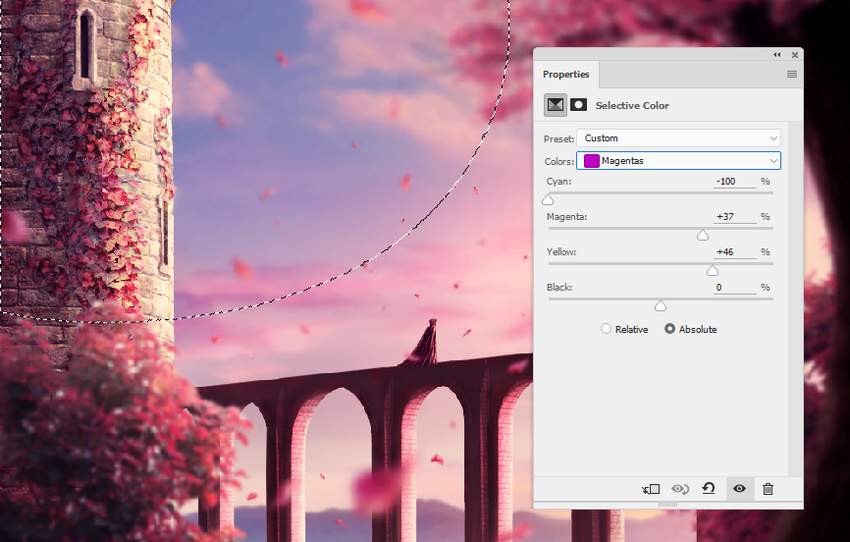Open the Colors Magentas dropdown

pyautogui.click(x=679, y=161)
